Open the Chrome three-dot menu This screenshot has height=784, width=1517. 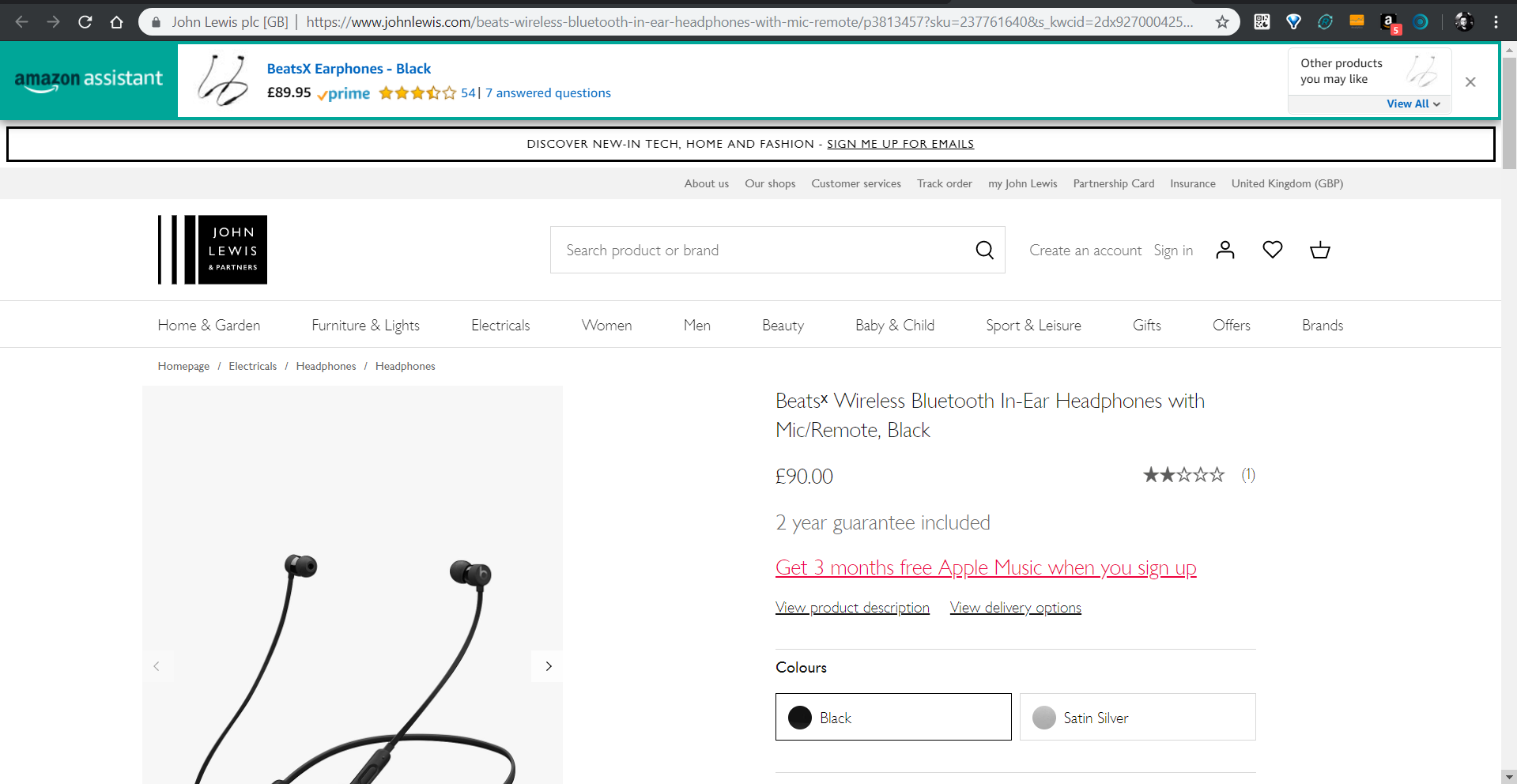1496,22
